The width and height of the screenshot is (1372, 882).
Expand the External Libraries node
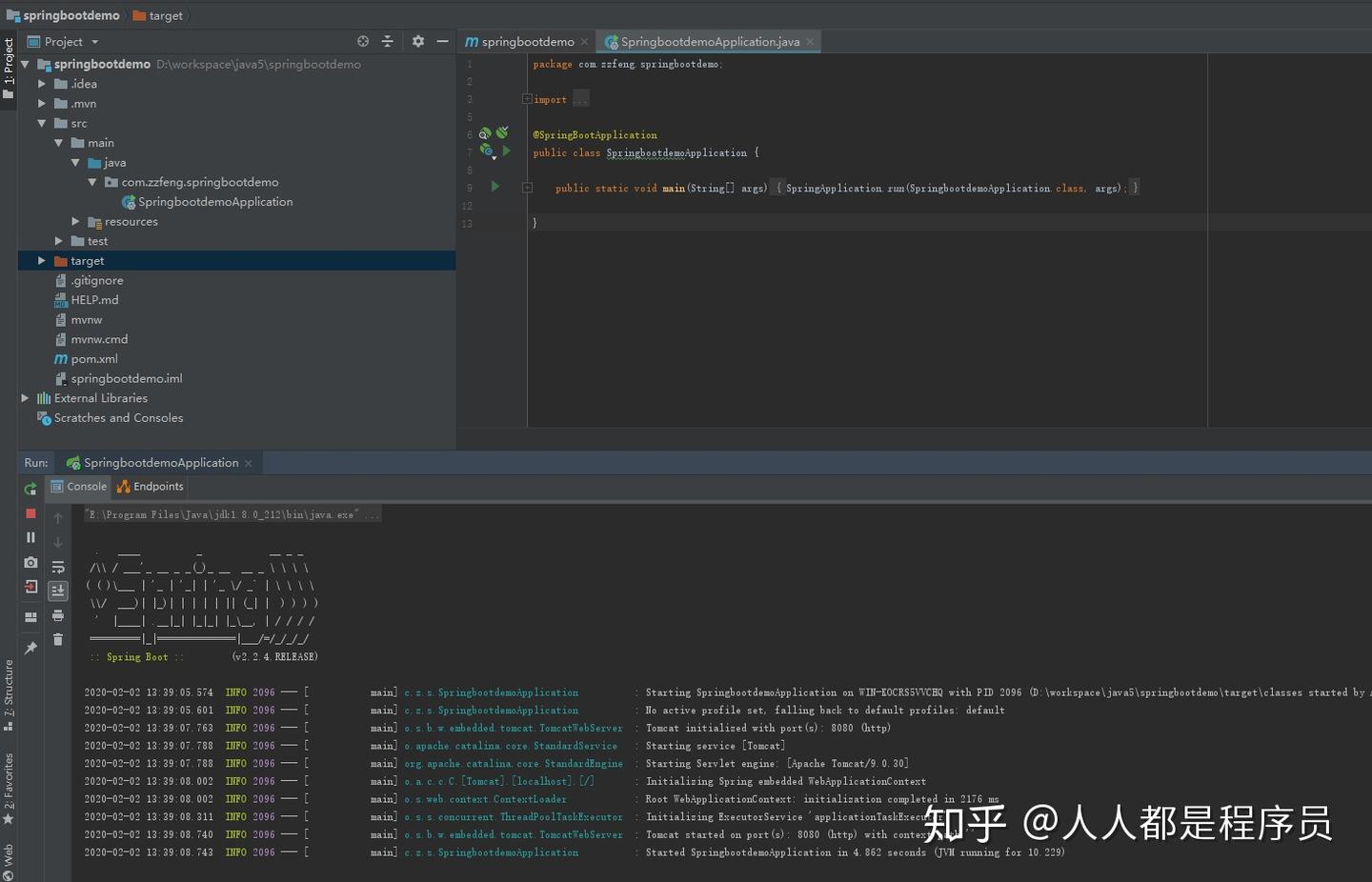coord(26,398)
